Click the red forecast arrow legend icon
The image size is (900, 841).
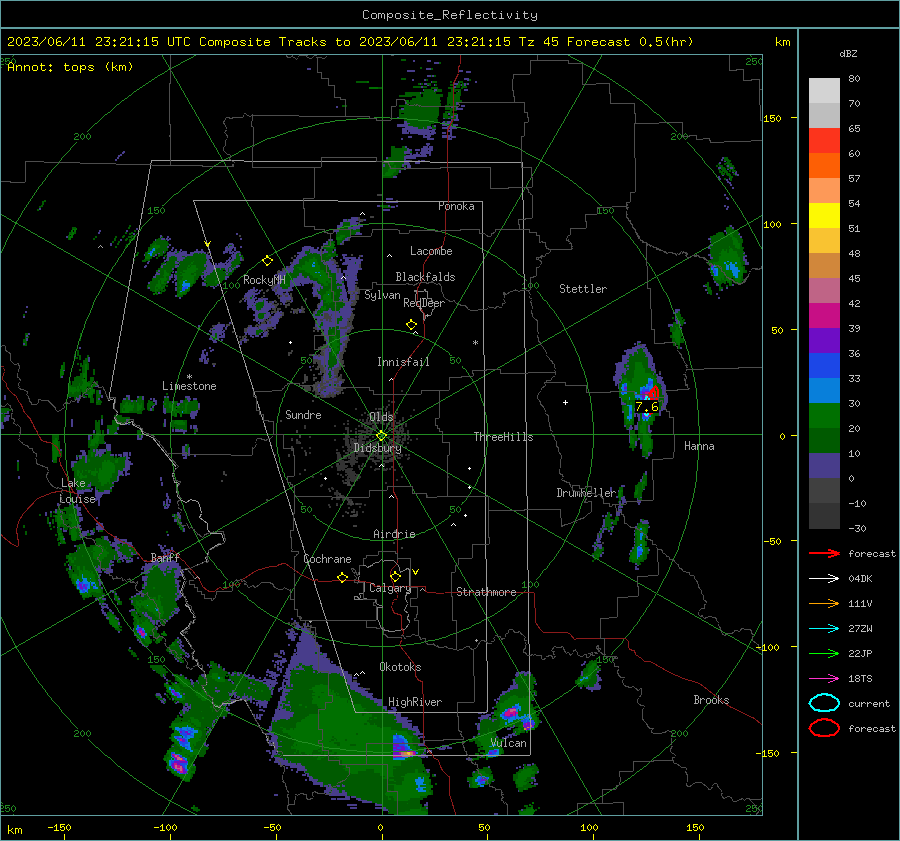[x=824, y=553]
